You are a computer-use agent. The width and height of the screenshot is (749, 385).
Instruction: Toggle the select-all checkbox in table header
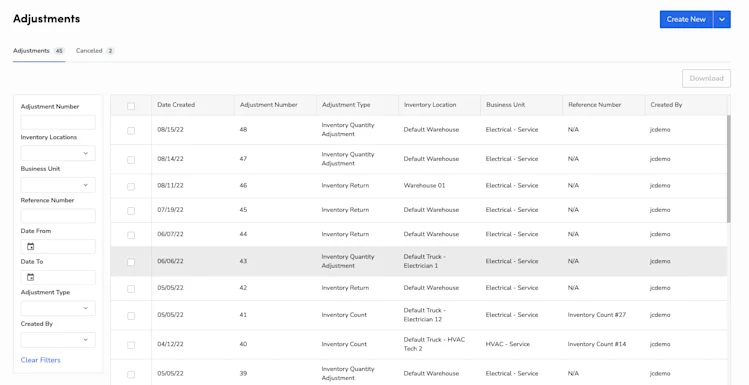pyautogui.click(x=131, y=106)
